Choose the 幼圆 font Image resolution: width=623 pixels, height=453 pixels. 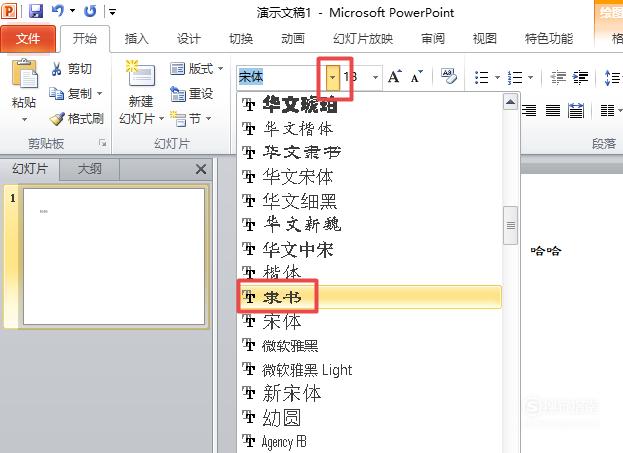click(370, 418)
